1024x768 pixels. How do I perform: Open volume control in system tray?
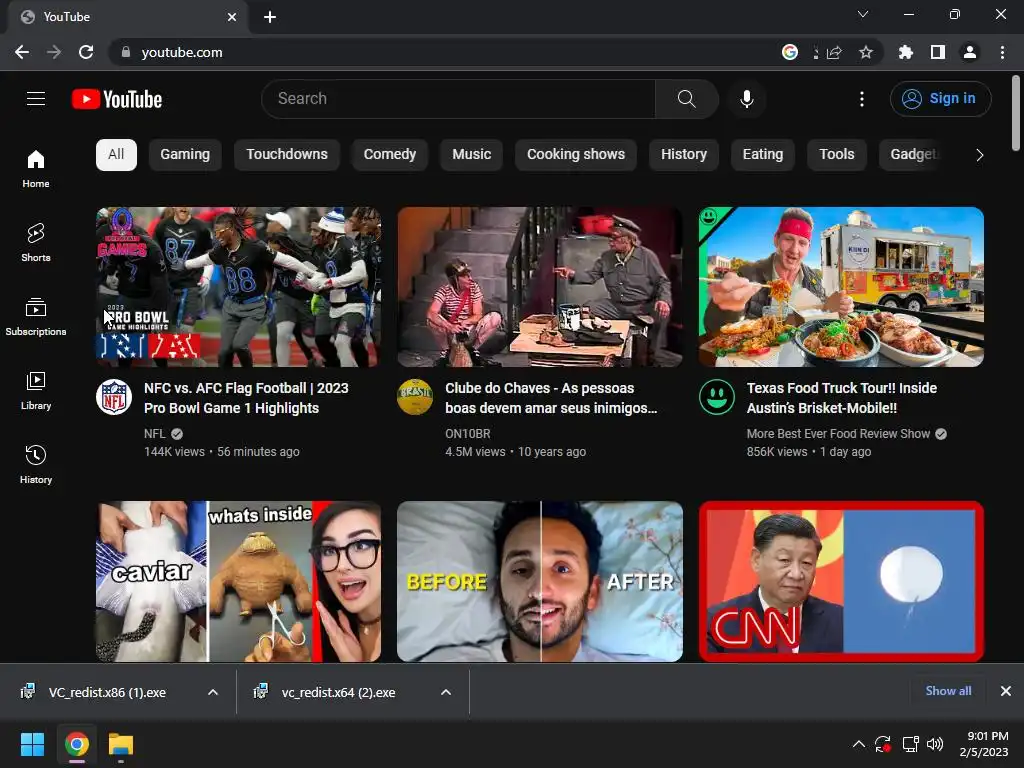935,744
